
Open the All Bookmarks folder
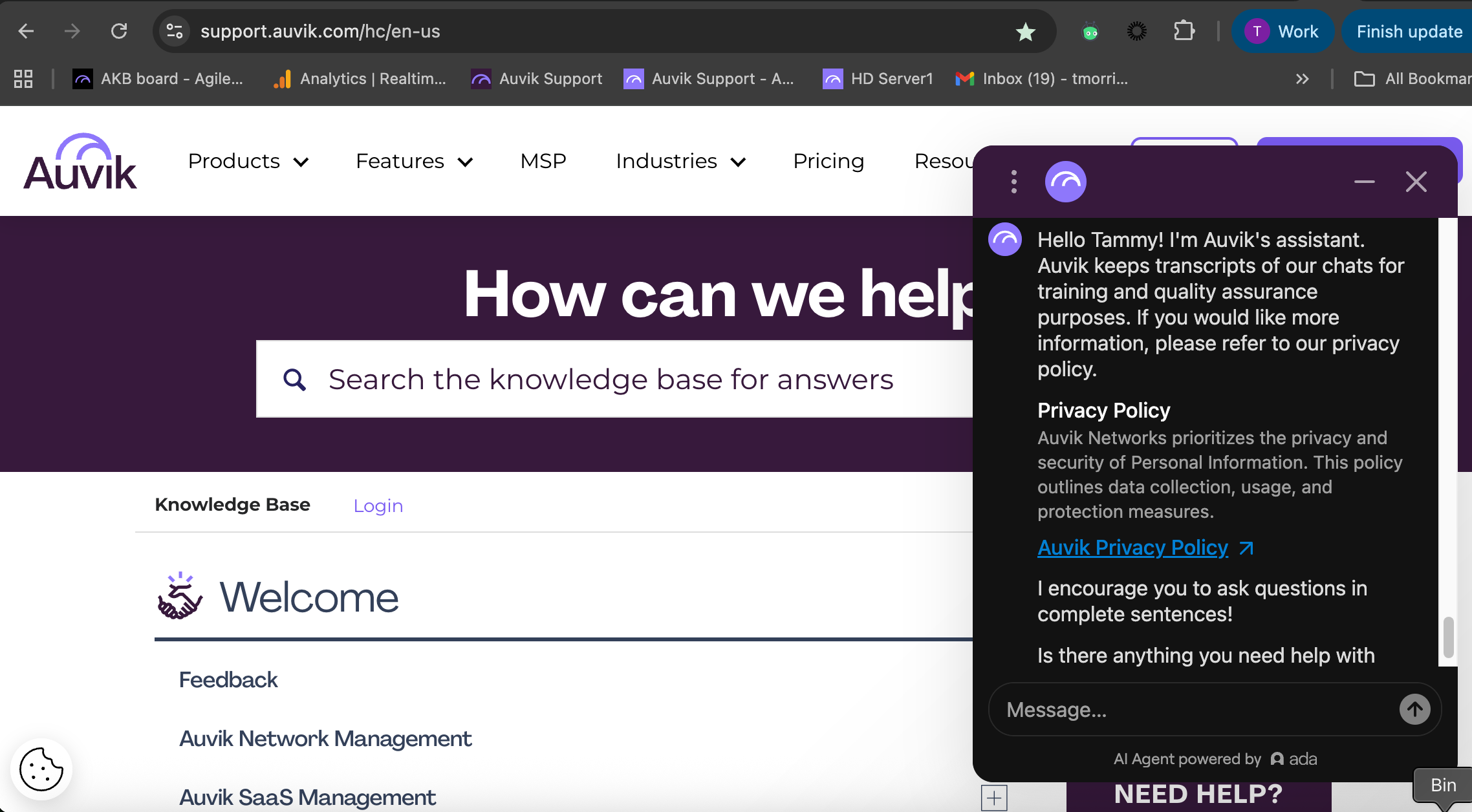[x=1412, y=79]
